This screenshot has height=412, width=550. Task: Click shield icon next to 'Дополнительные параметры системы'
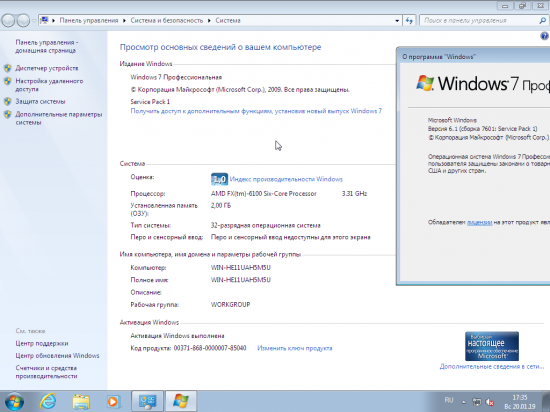click(x=7, y=114)
